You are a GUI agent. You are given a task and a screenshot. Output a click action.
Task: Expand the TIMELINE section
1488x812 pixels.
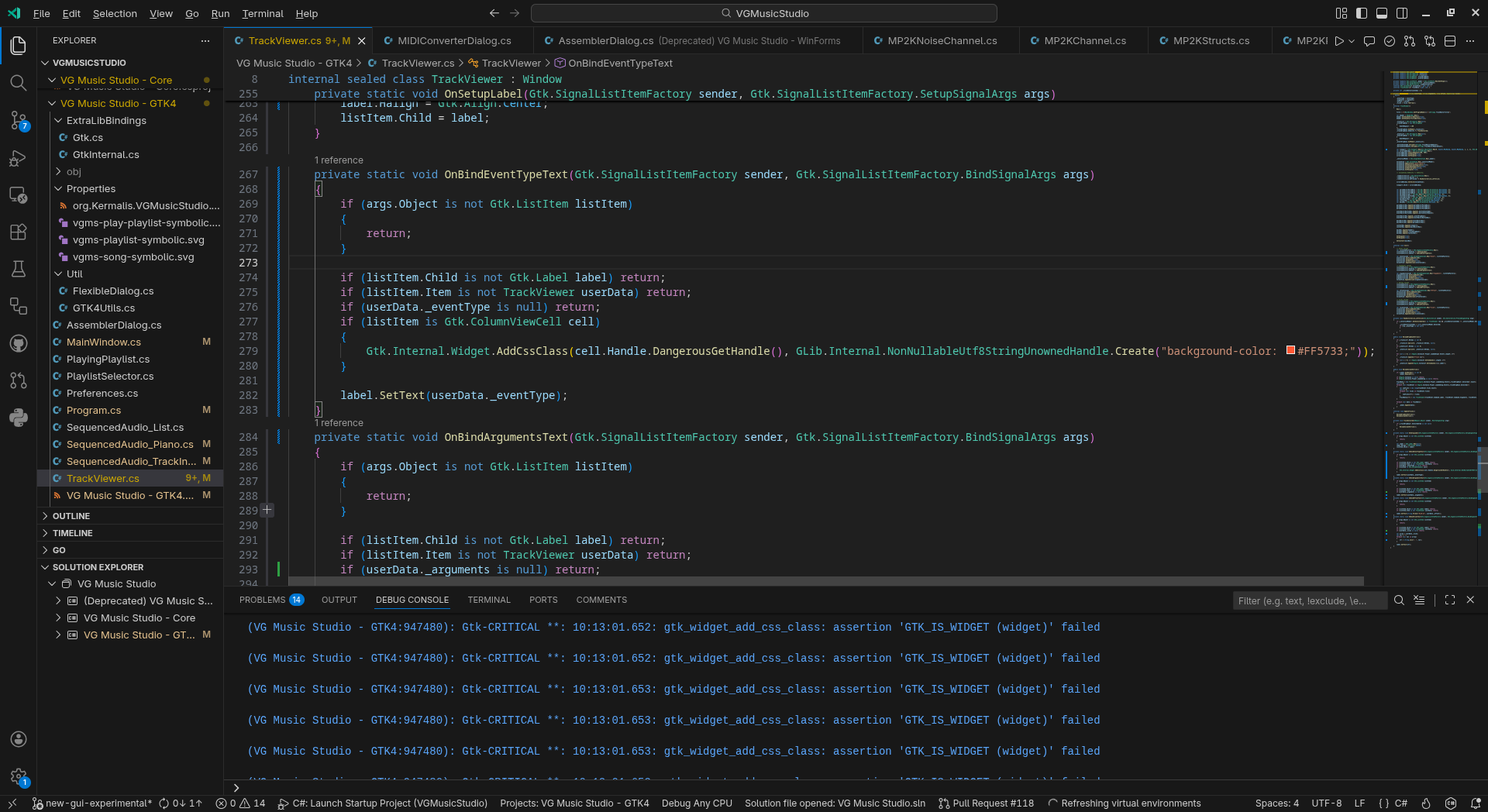tap(72, 533)
